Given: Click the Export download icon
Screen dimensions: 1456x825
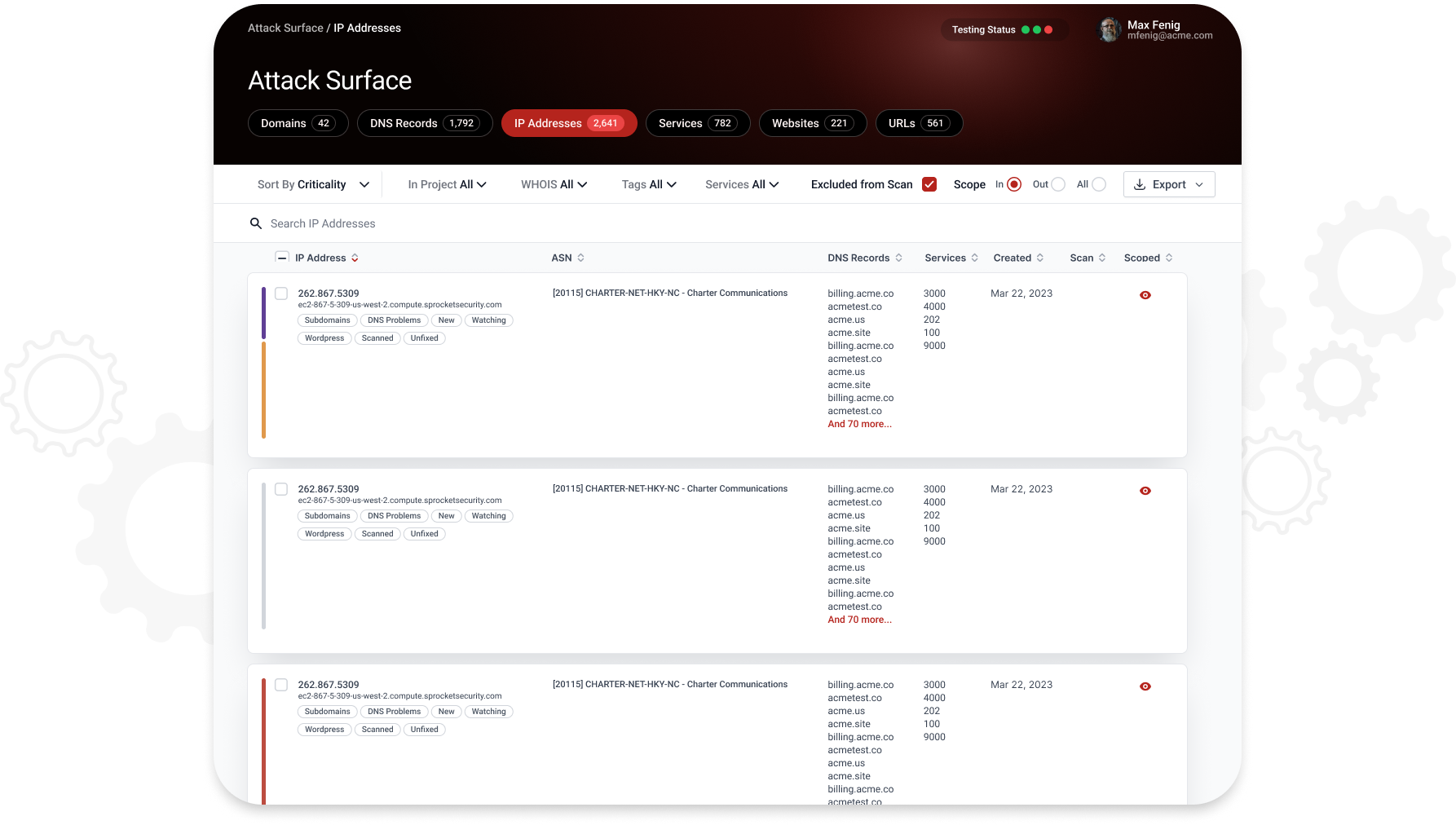Looking at the screenshot, I should click(x=1140, y=185).
